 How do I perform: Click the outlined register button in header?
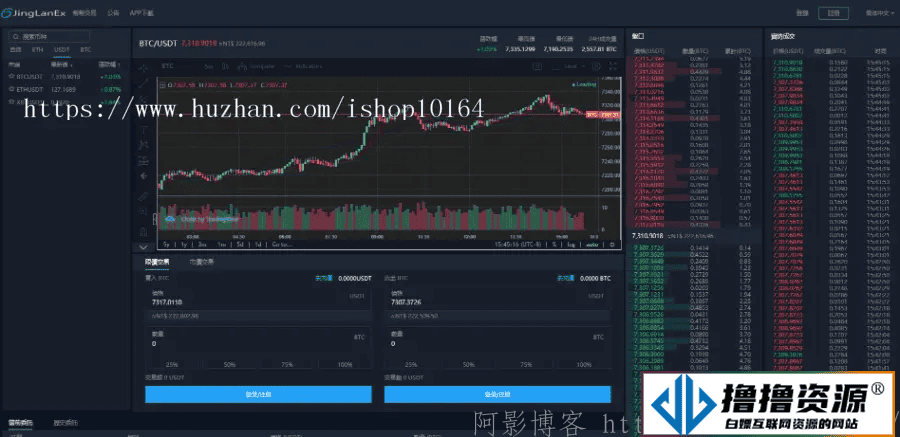[832, 13]
